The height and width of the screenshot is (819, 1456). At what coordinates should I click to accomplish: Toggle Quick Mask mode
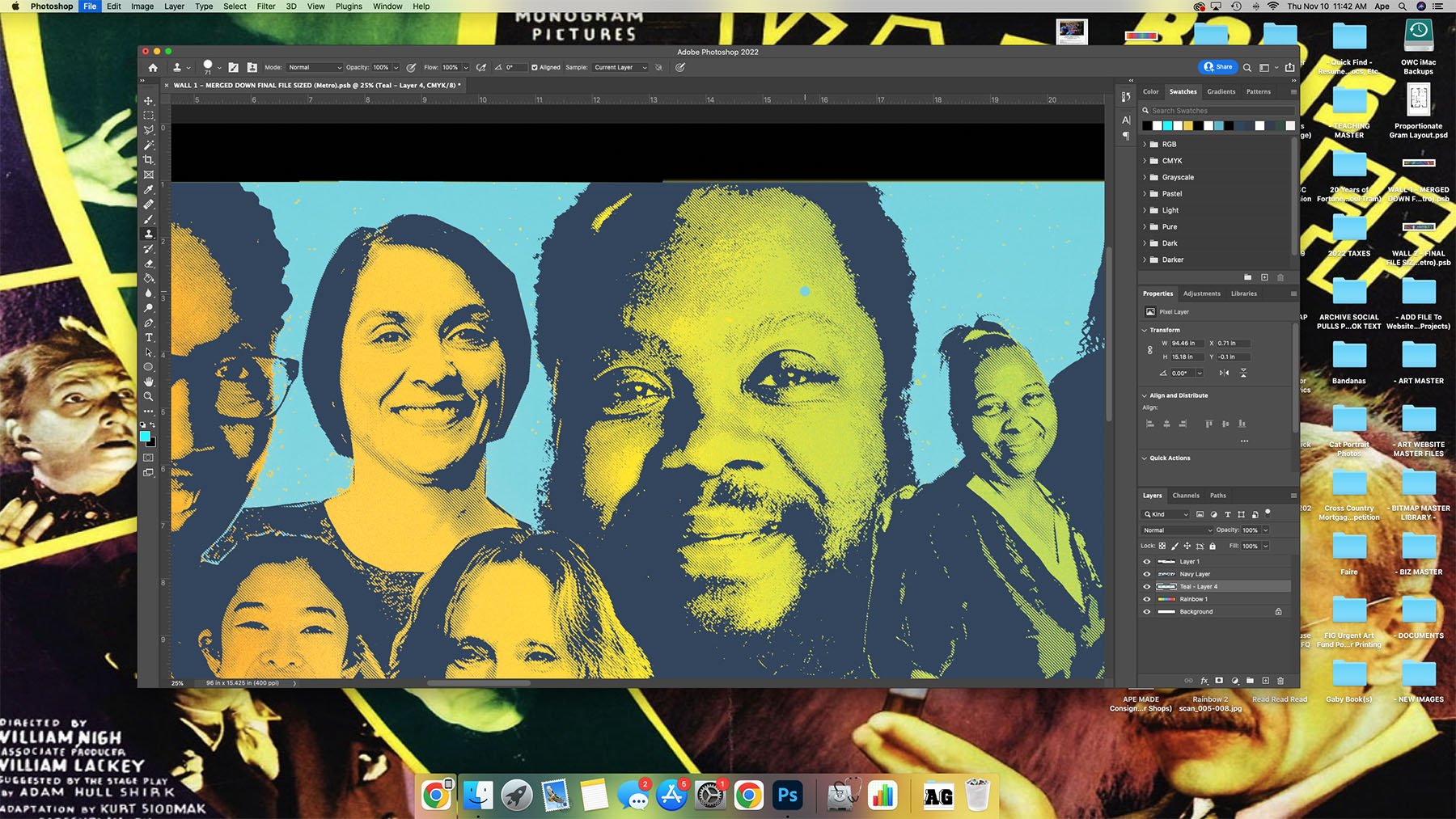148,458
